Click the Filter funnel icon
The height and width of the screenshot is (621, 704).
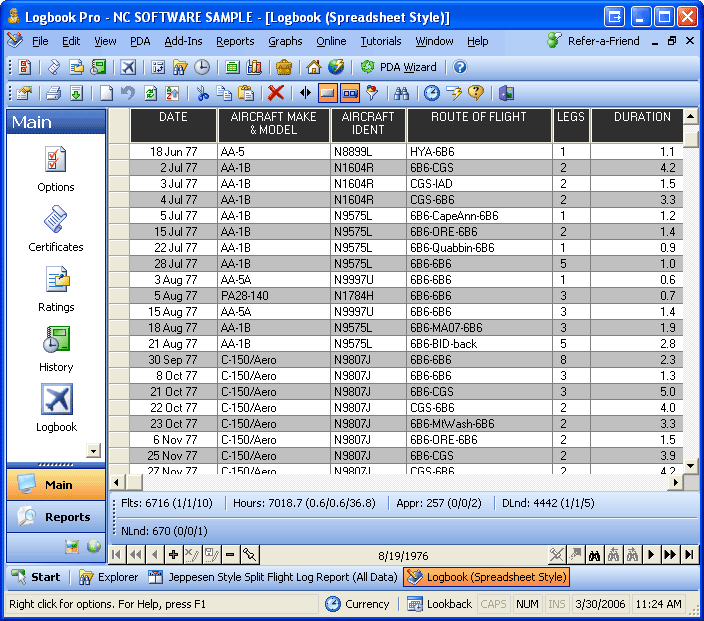point(372,93)
